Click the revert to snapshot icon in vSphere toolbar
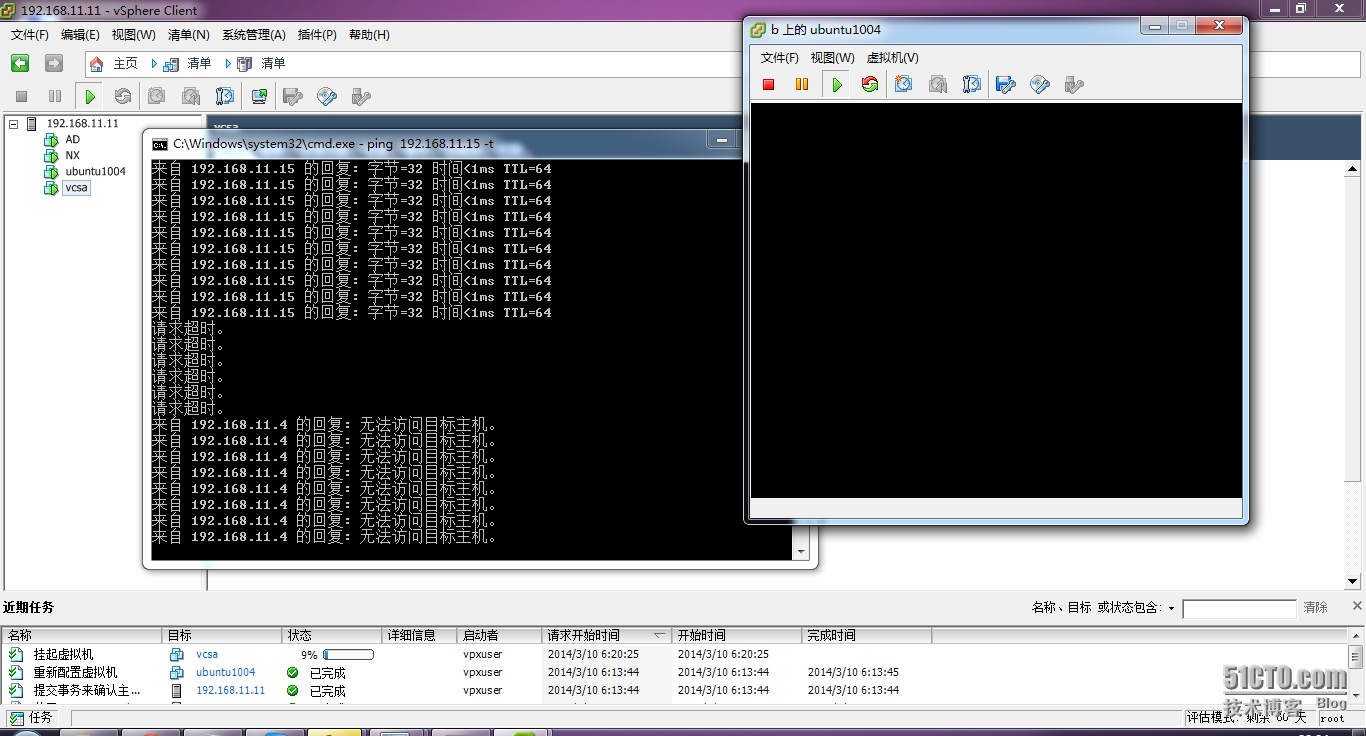The image size is (1366, 736). point(191,96)
